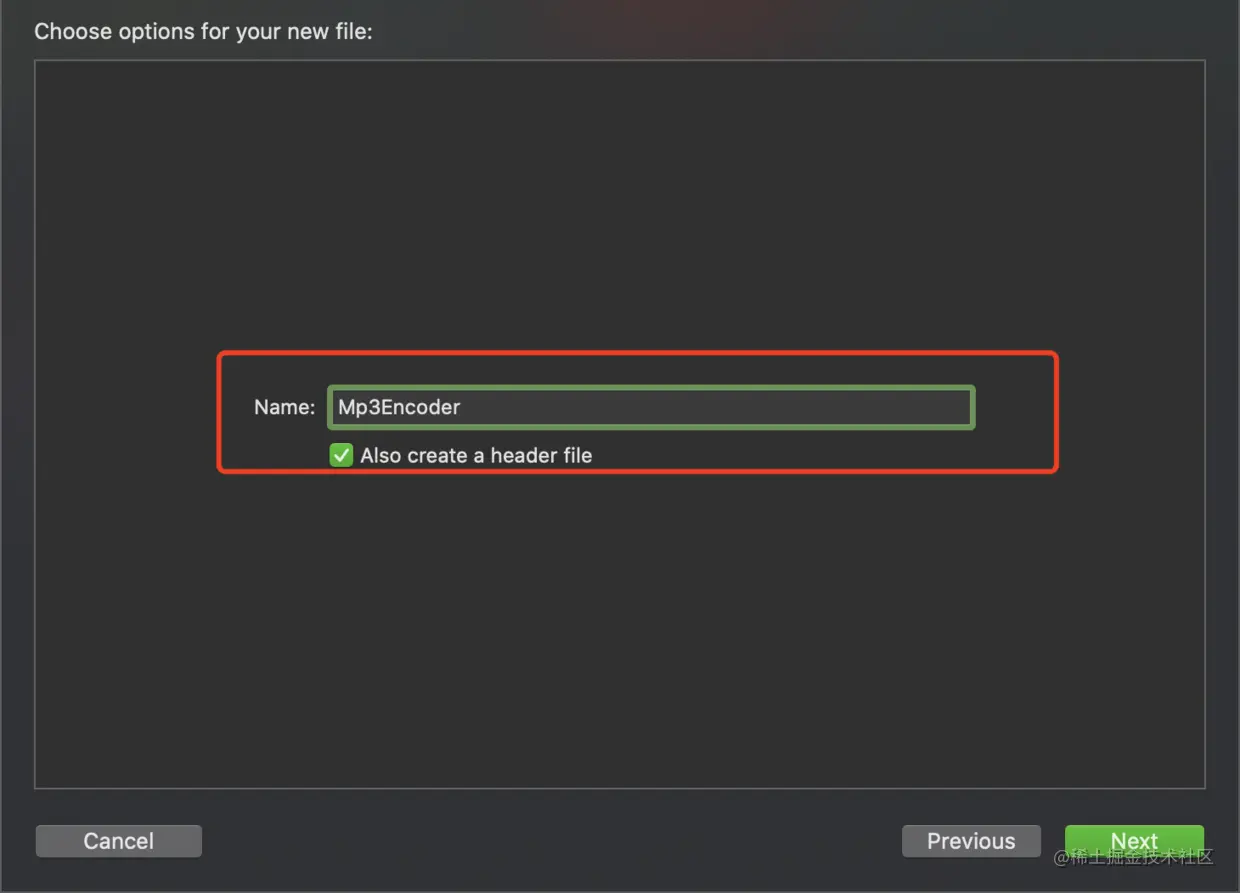The height and width of the screenshot is (893, 1240).
Task: Click the empty area below the header file checkbox
Action: (x=620, y=630)
